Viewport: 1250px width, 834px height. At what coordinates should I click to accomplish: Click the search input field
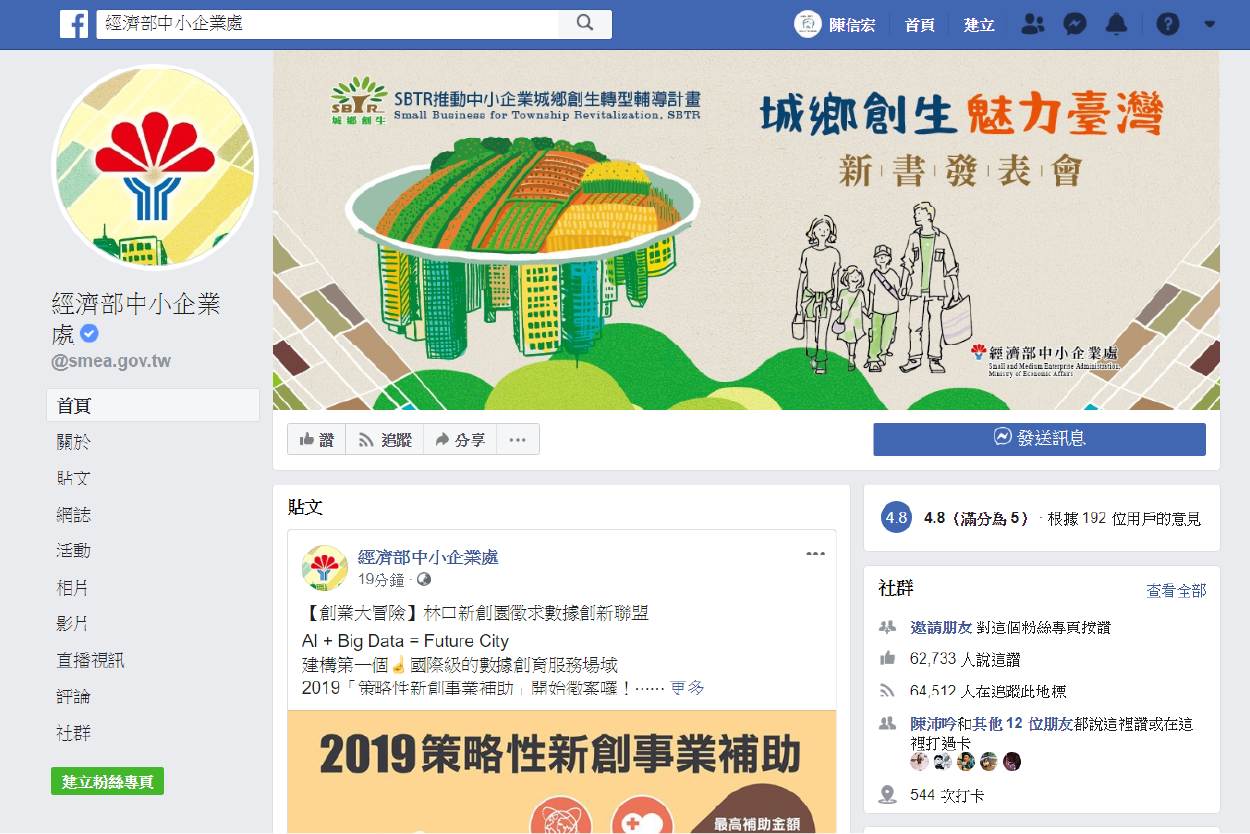[x=327, y=24]
